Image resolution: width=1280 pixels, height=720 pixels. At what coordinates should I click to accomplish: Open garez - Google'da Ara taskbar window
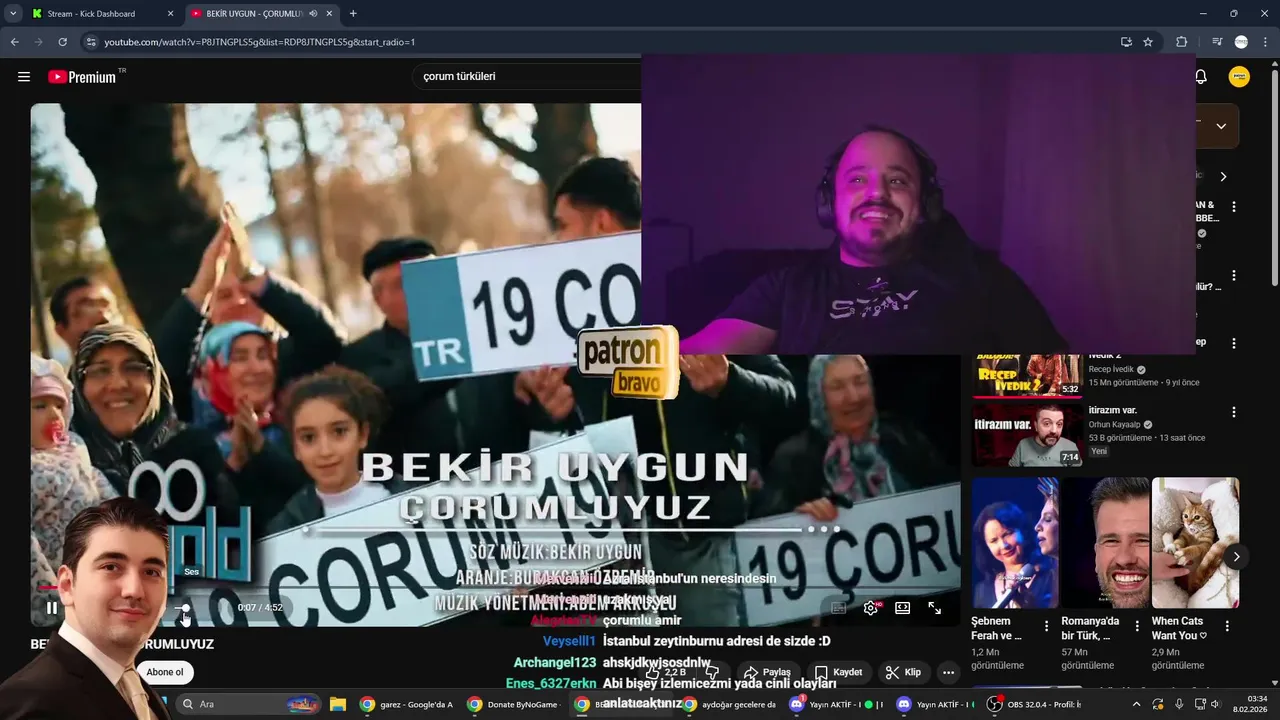(x=407, y=704)
